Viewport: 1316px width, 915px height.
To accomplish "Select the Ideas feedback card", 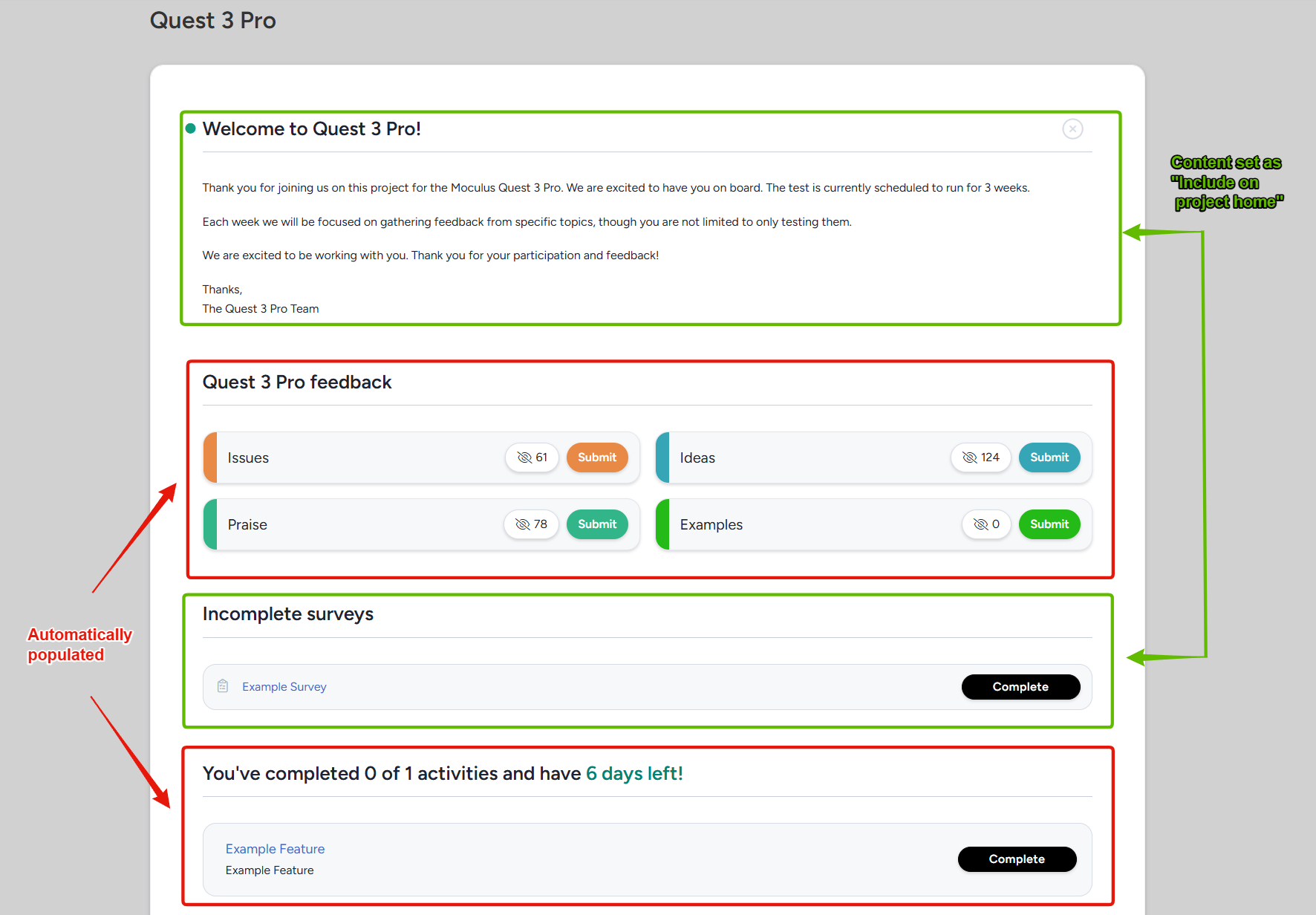I will 873,457.
